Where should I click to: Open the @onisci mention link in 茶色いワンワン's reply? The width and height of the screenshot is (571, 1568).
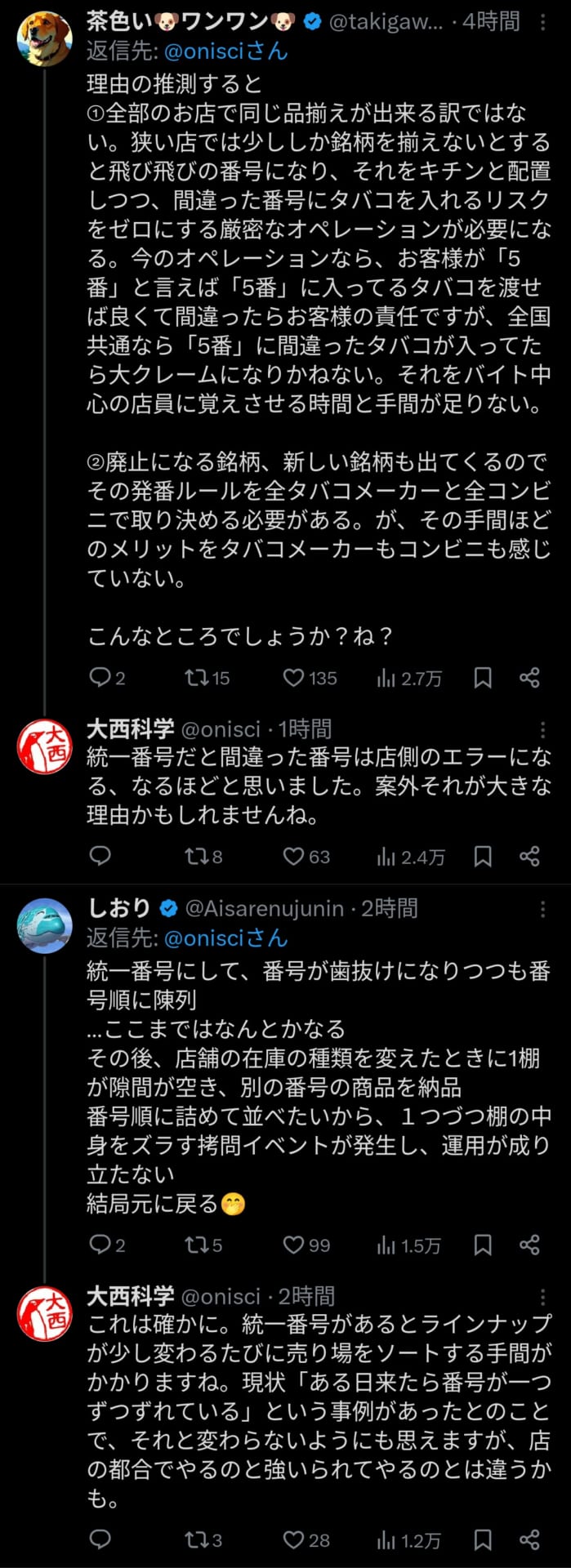click(x=226, y=51)
